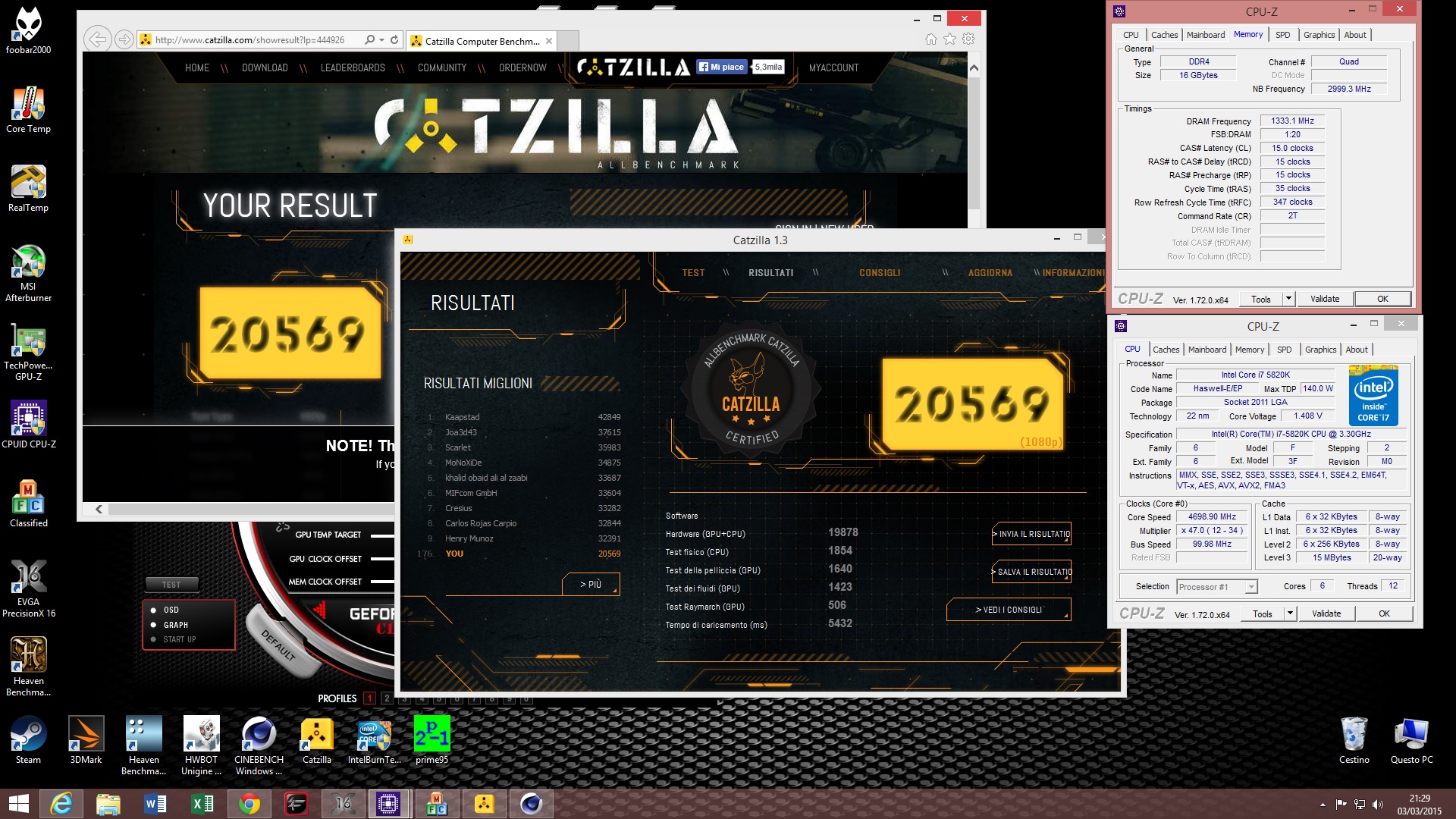The width and height of the screenshot is (1456, 819).
Task: Show hidden system tray icons arrow
Action: (x=1323, y=805)
